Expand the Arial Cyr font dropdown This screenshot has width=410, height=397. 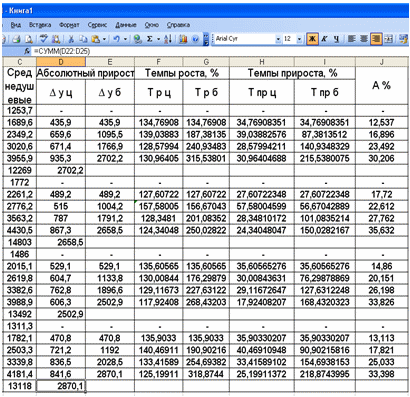click(x=278, y=39)
